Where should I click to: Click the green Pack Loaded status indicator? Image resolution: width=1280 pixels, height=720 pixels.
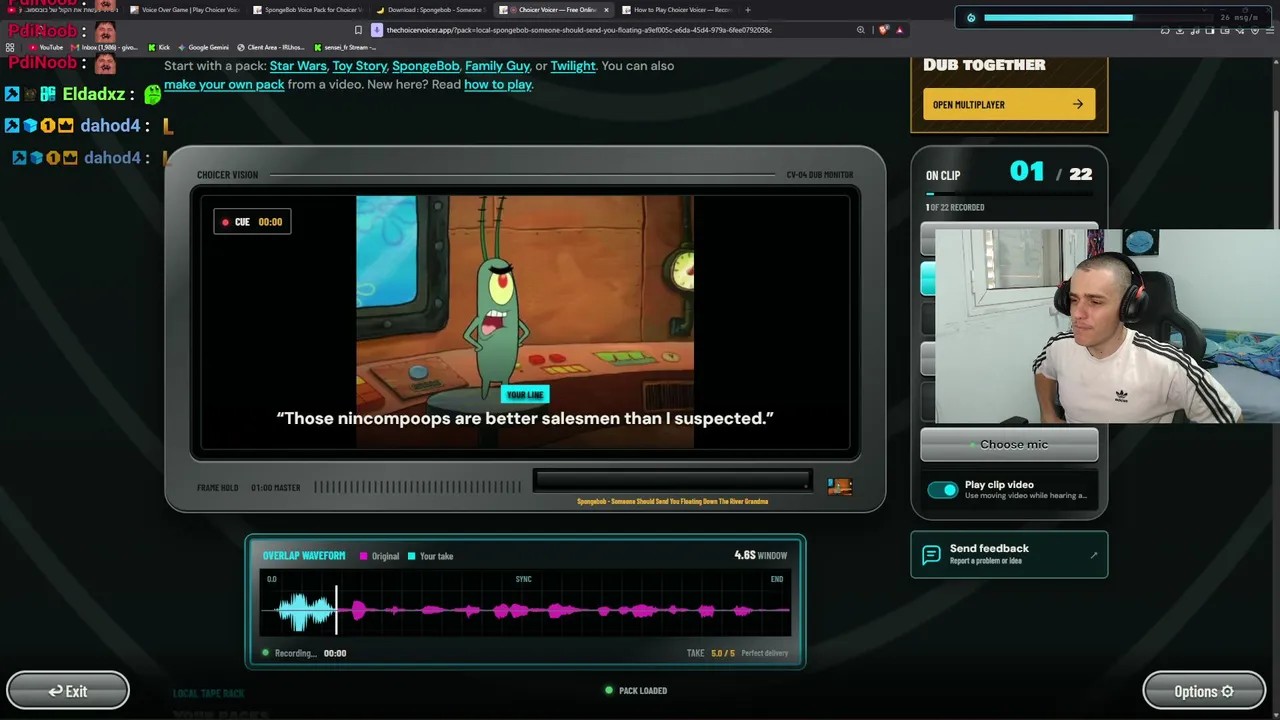[x=609, y=690]
